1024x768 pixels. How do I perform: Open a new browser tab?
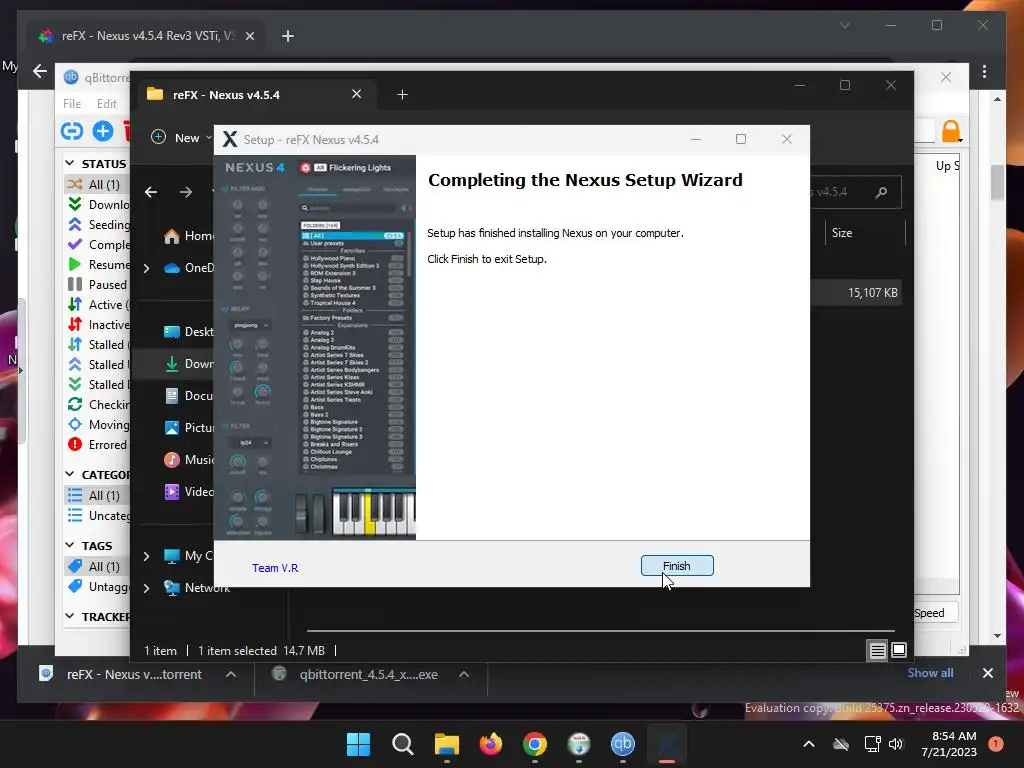point(288,36)
